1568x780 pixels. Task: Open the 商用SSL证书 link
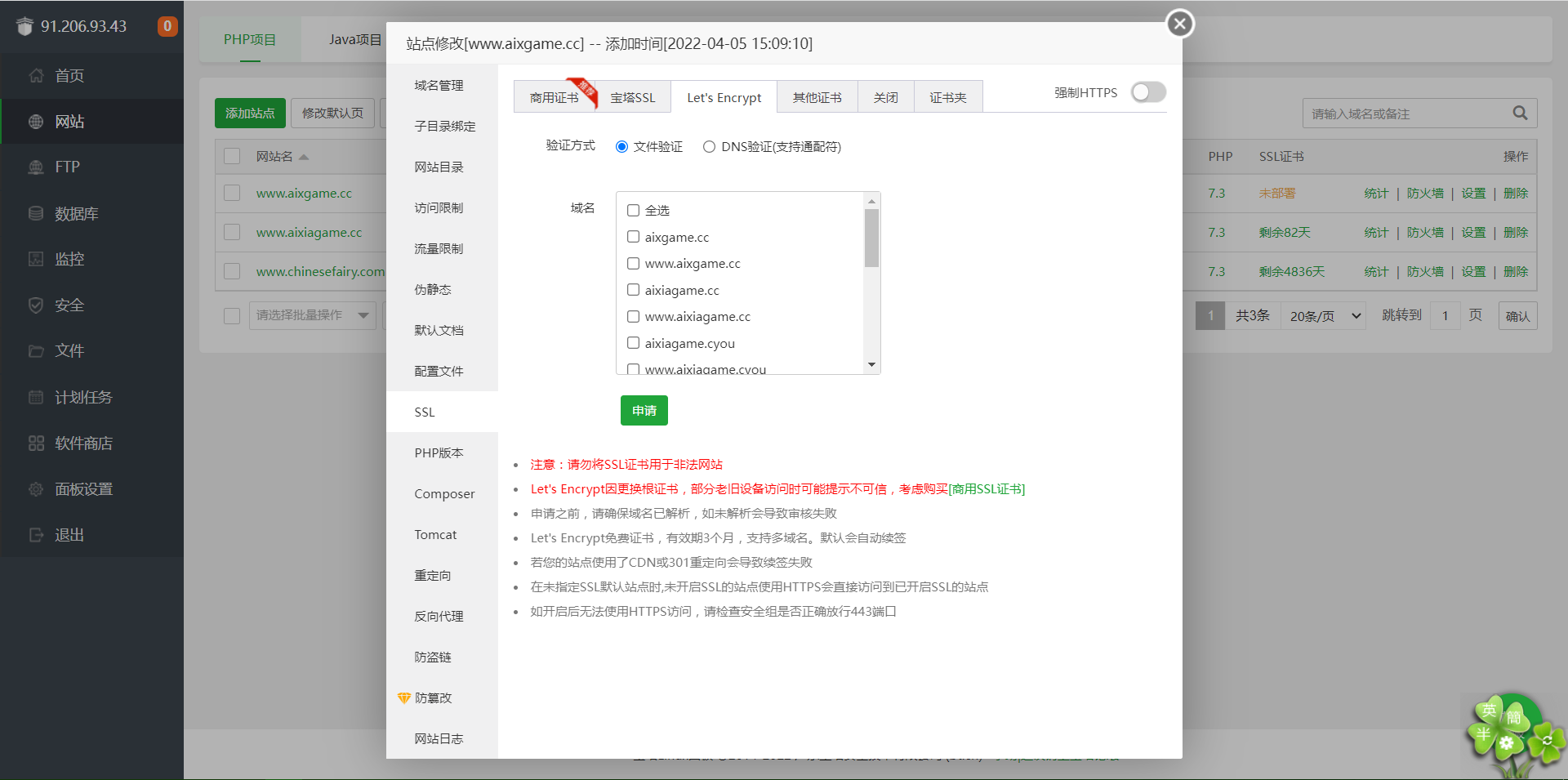[987, 488]
